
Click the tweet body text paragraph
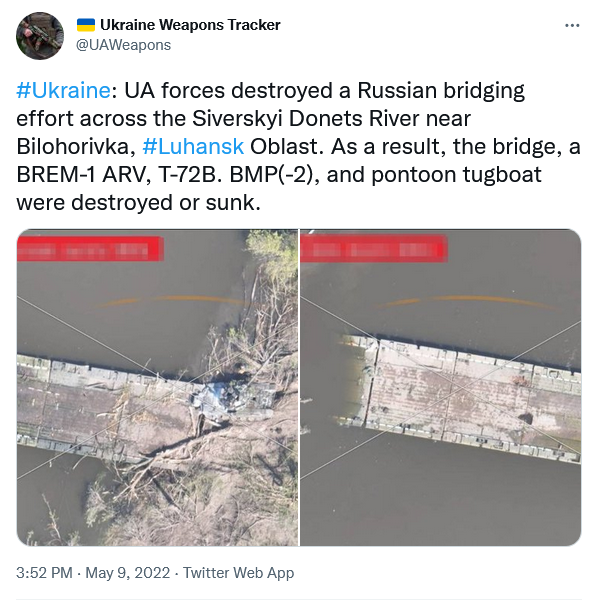coord(298,147)
